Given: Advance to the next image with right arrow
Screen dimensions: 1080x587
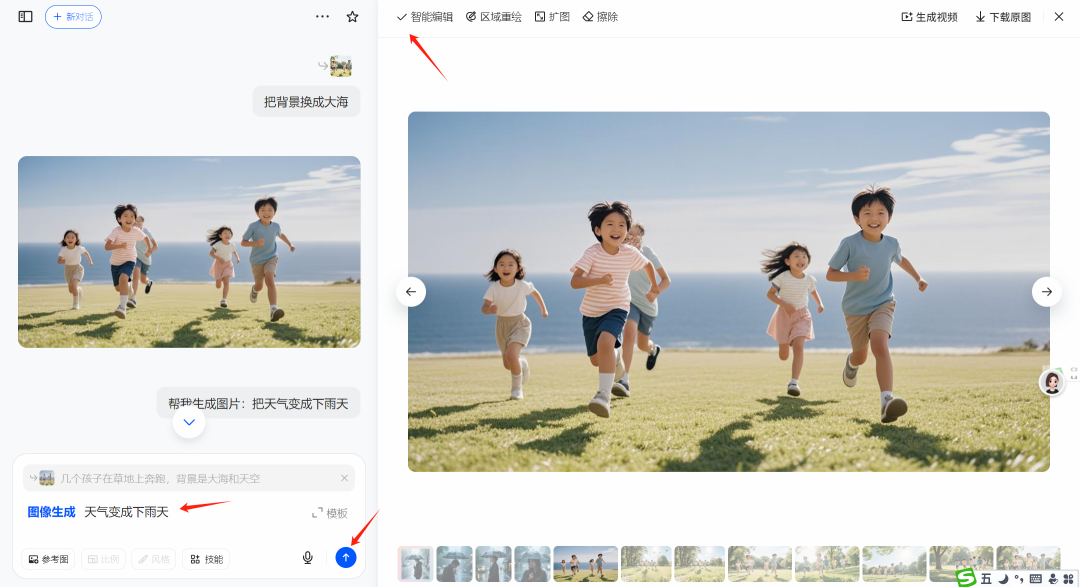Looking at the screenshot, I should pos(1046,291).
